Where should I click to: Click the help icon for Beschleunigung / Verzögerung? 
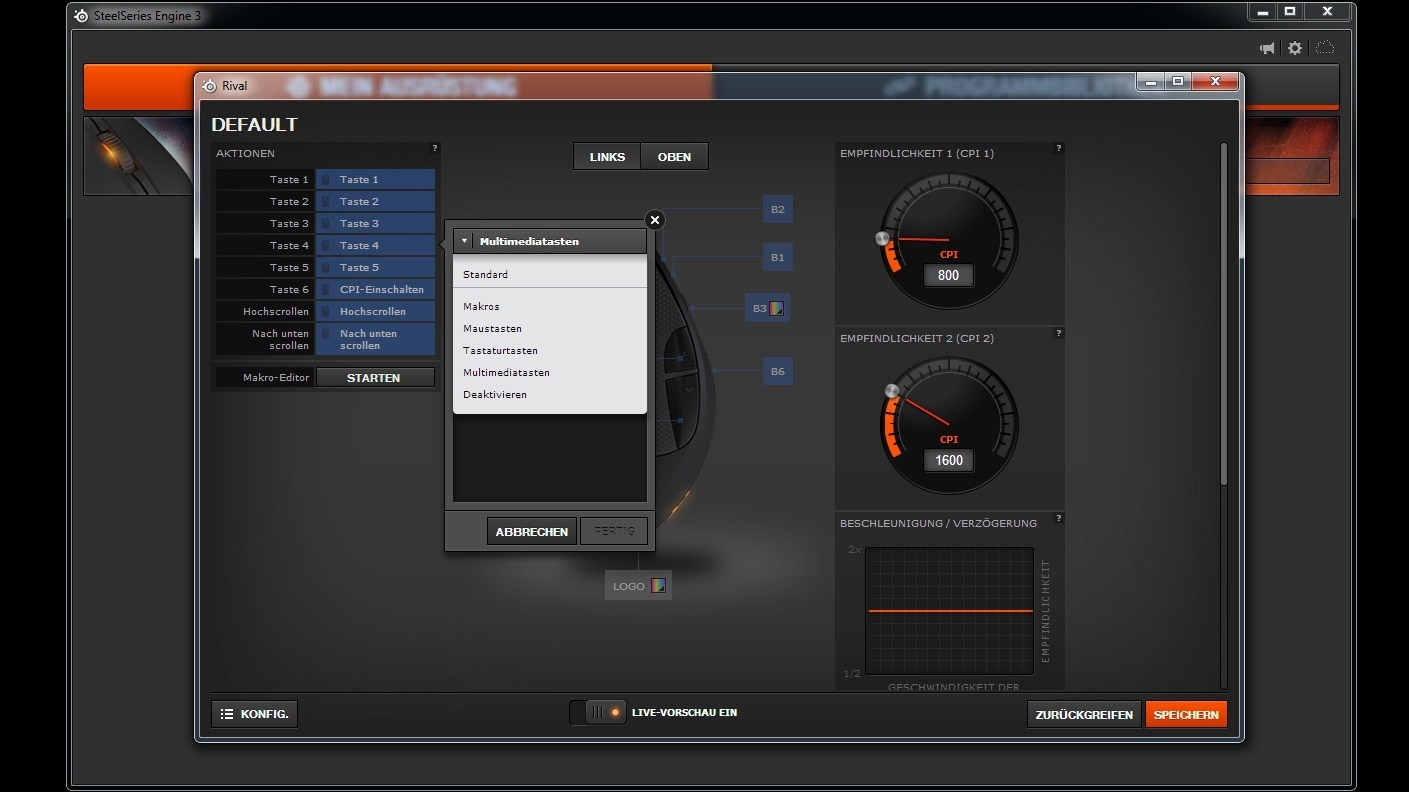click(x=1058, y=518)
